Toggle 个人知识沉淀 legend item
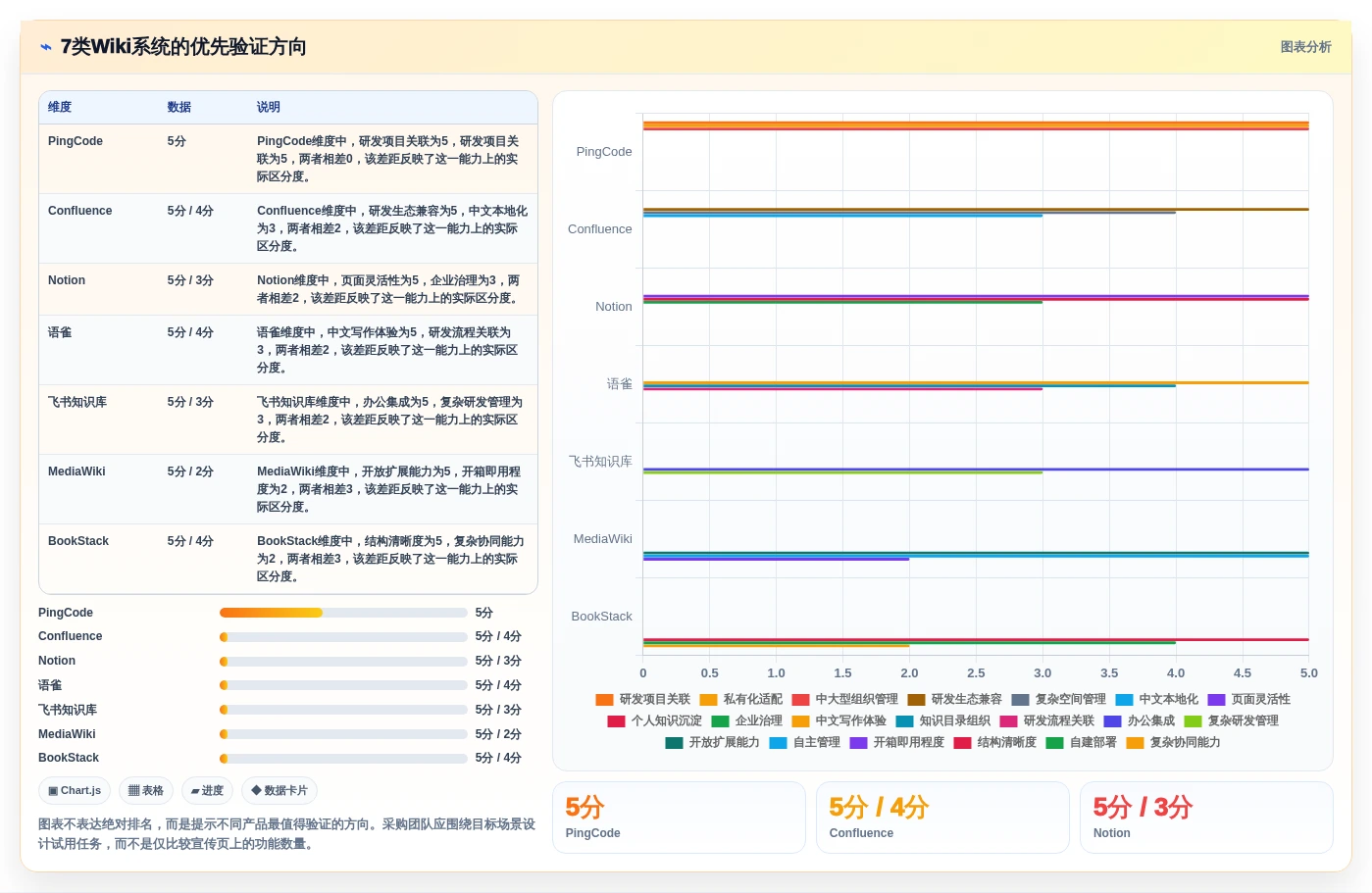The image size is (1372, 893). [654, 721]
